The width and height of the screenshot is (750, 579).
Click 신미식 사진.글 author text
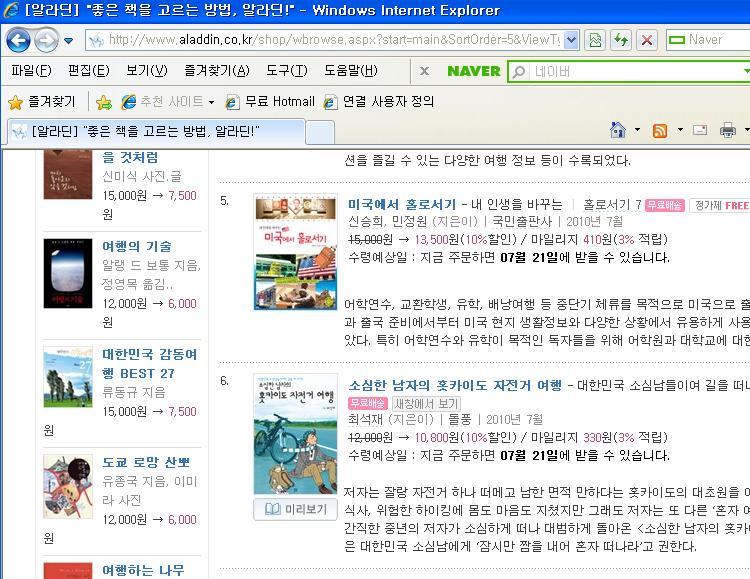(142, 177)
